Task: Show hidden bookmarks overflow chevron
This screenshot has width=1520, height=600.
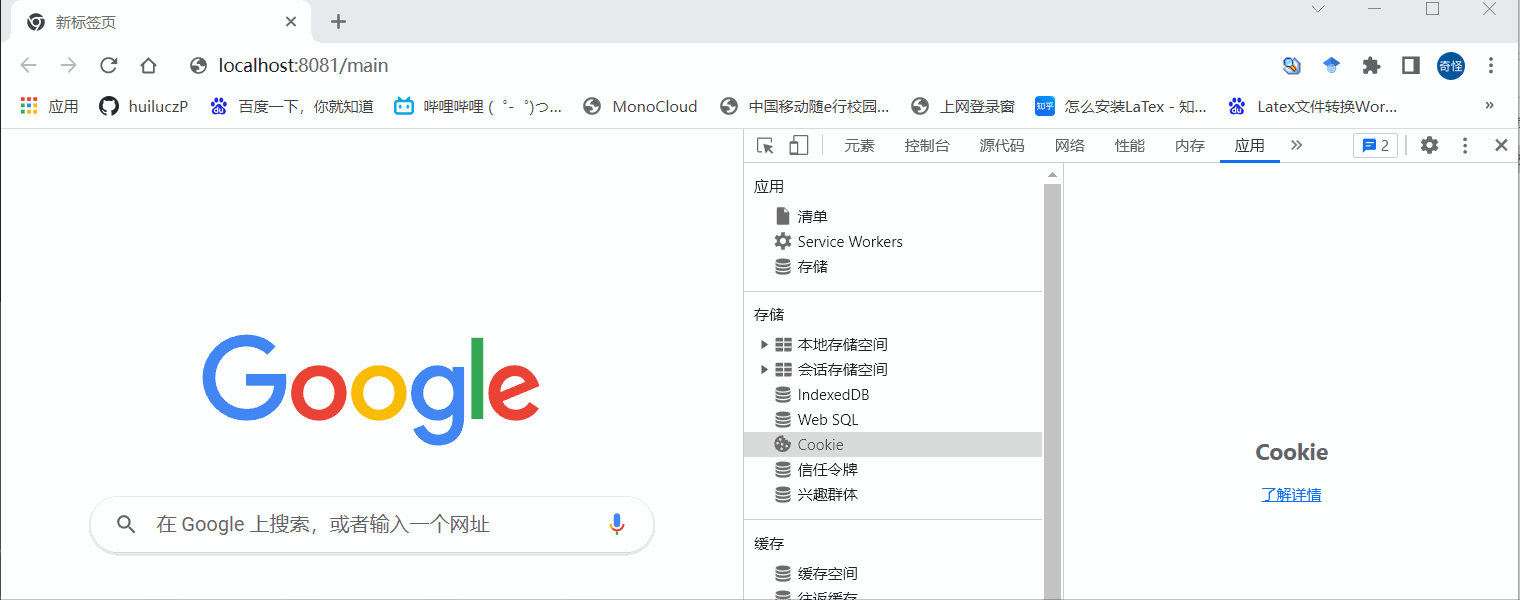Action: [1489, 105]
